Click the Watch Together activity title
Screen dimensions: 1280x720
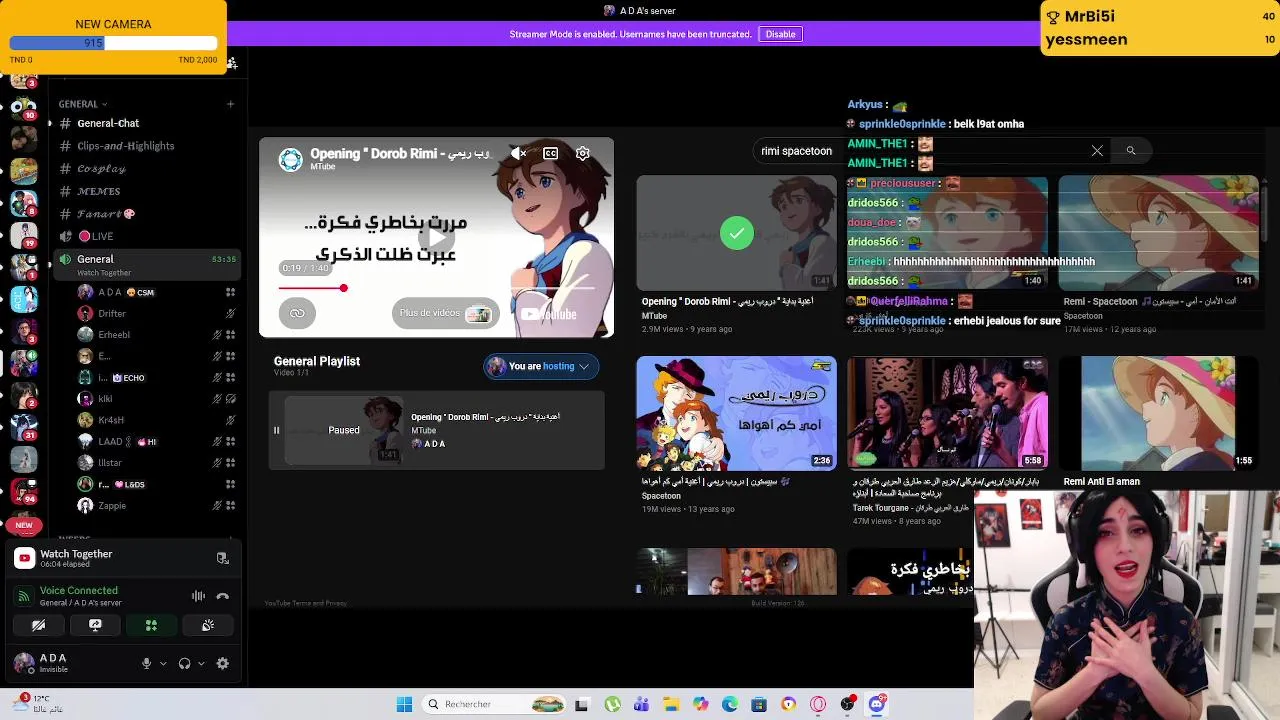point(76,554)
